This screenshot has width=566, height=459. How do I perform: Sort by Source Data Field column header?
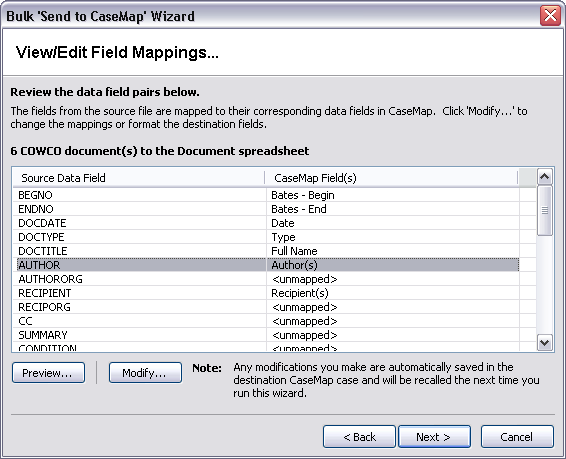pyautogui.click(x=139, y=178)
